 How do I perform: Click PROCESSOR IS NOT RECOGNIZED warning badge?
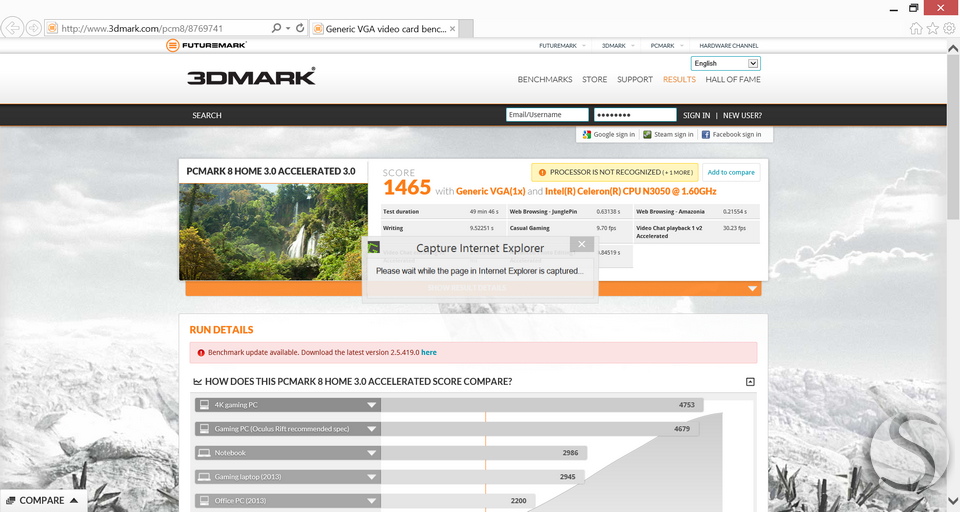point(615,173)
